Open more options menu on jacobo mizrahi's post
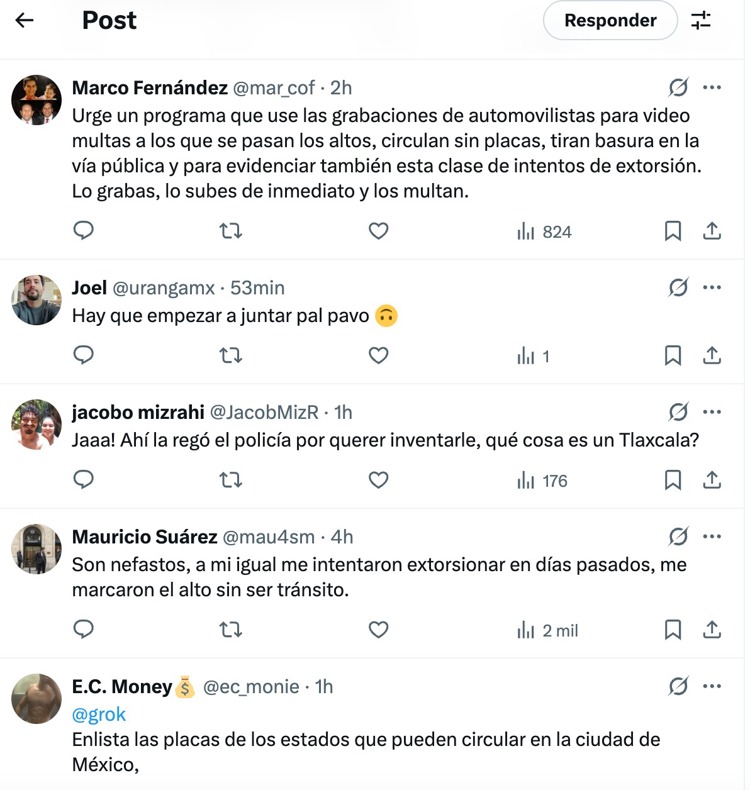The image size is (750, 790). pyautogui.click(x=712, y=412)
